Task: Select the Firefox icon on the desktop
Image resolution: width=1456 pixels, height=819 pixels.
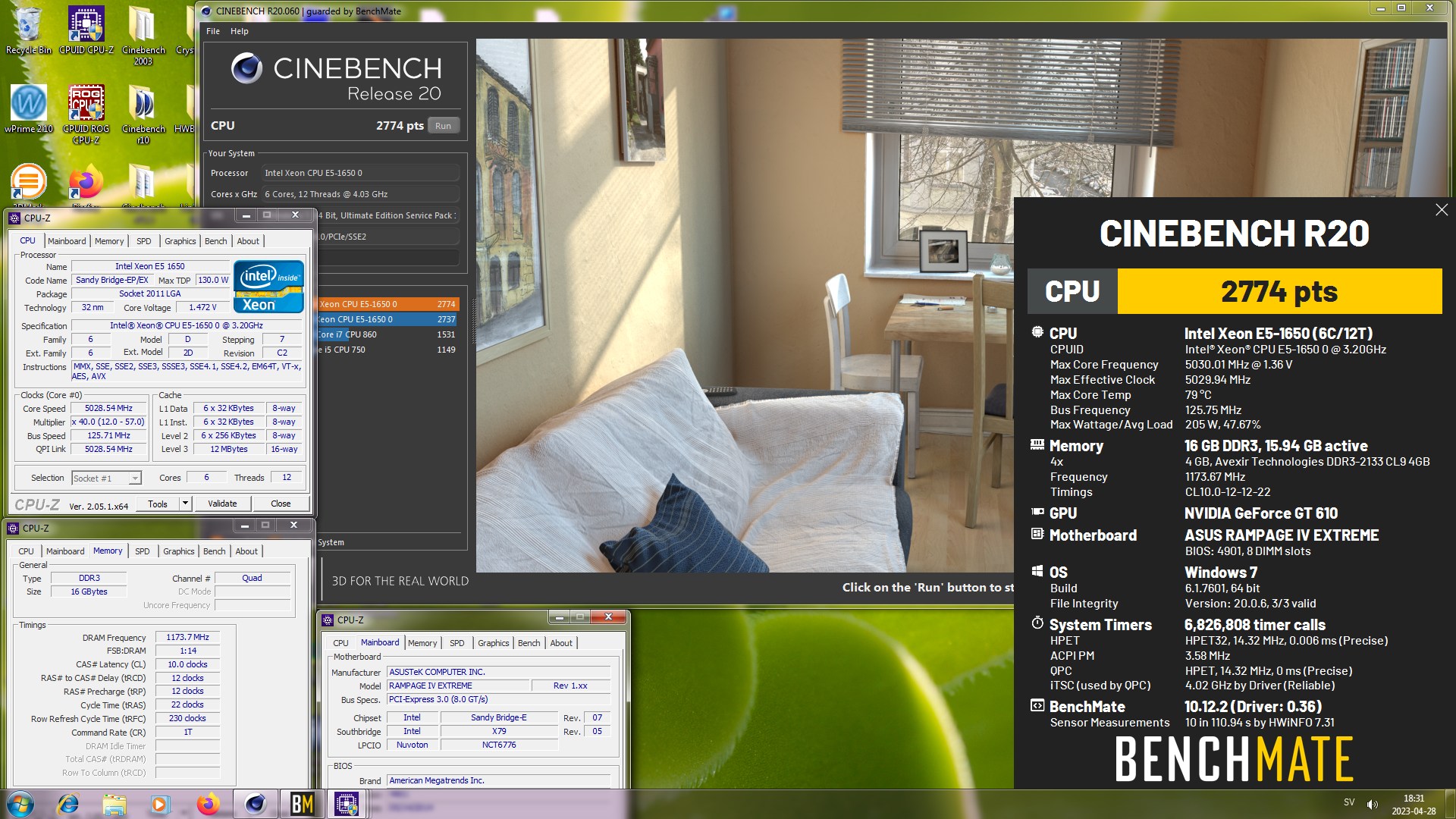Action: point(86,182)
